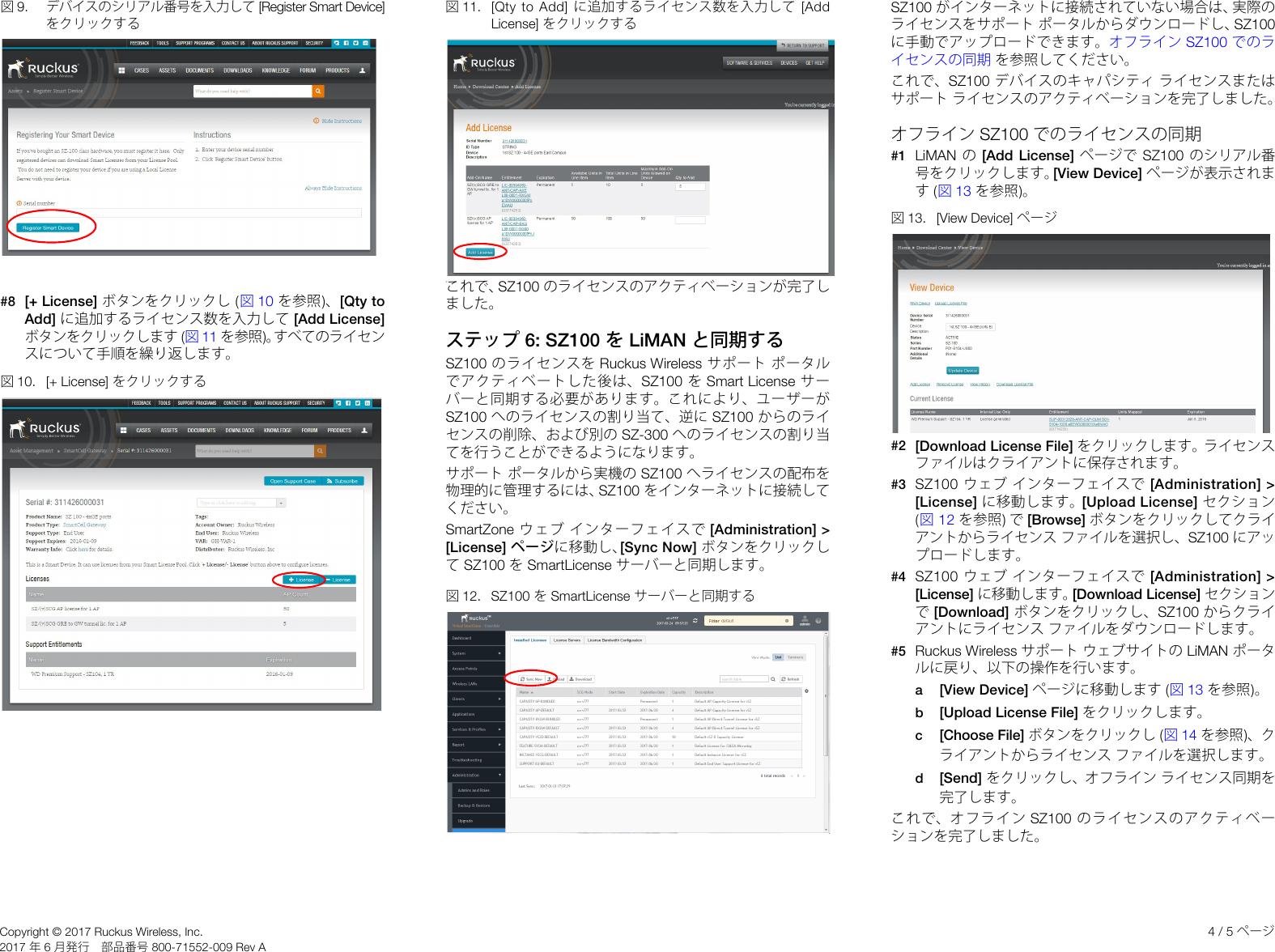
Task: Switch to License Servers tab in Figure 12
Action: click(x=567, y=640)
